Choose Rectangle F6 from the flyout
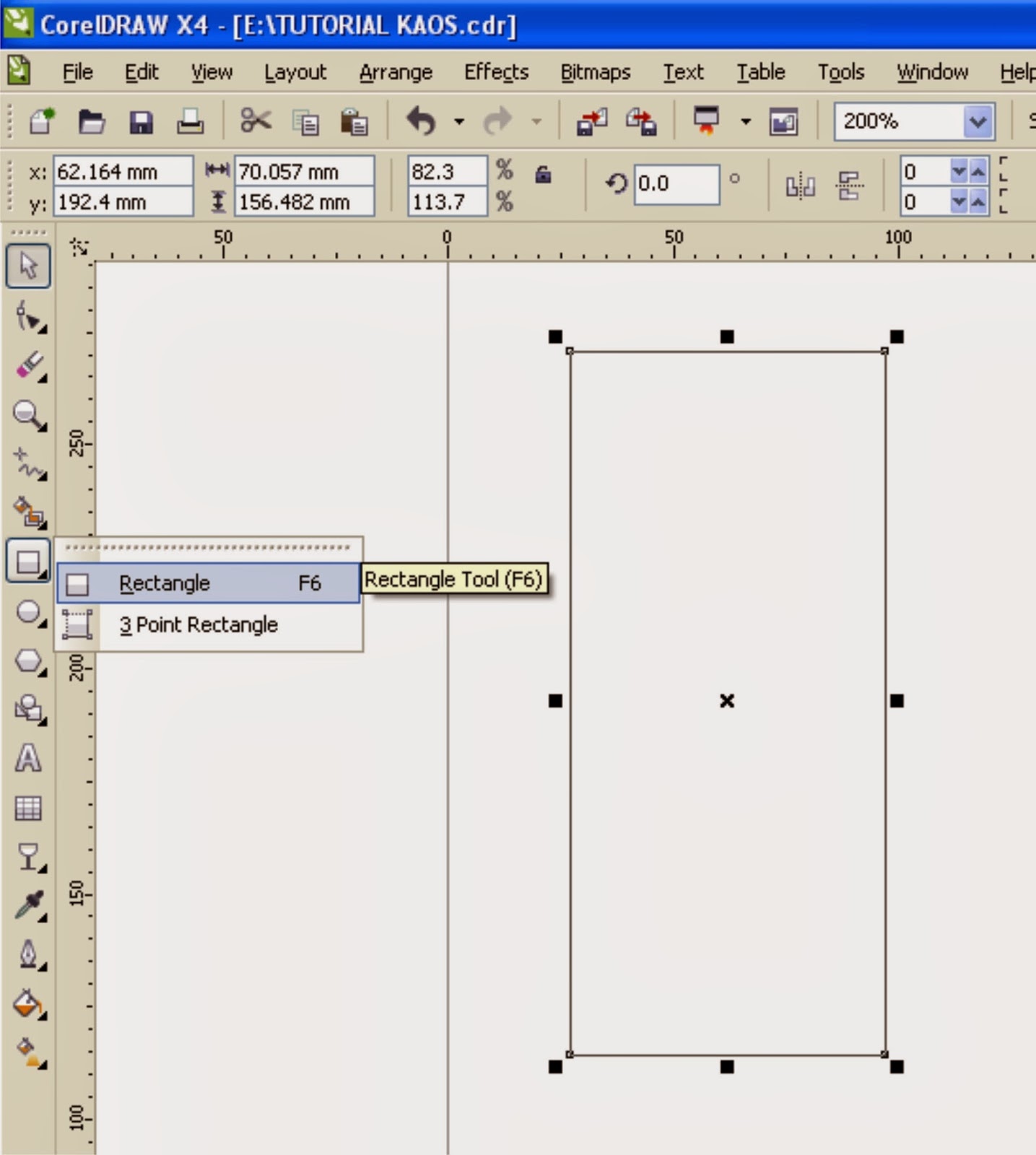Screen dimensions: 1036x1155 208,583
